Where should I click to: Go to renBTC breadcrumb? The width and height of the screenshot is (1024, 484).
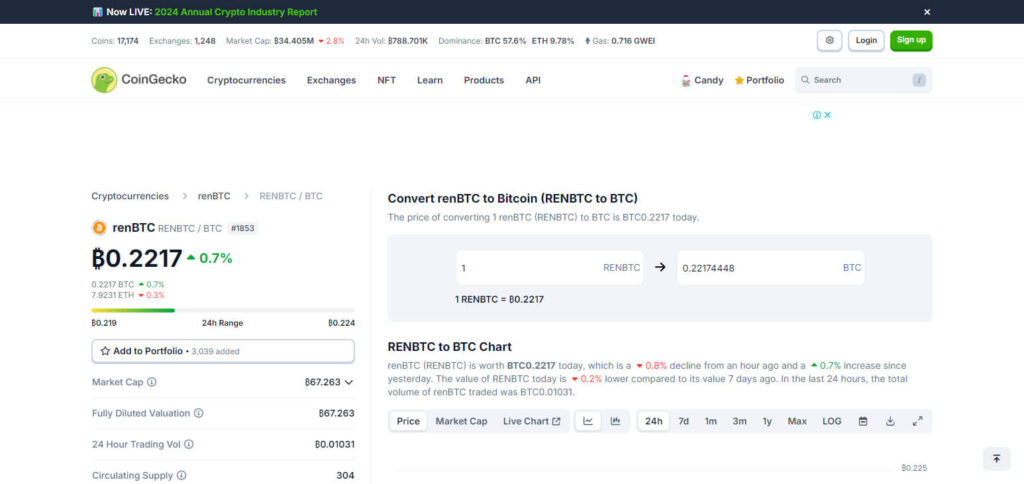tap(214, 196)
